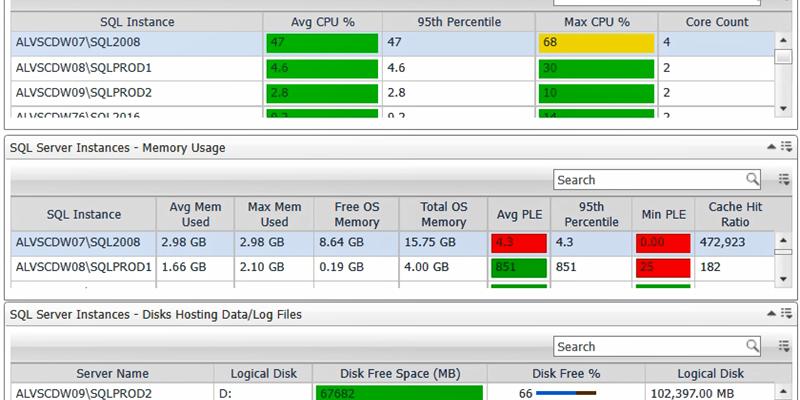
Task: Sort CPU table by SQL Instance header
Action: 137,22
